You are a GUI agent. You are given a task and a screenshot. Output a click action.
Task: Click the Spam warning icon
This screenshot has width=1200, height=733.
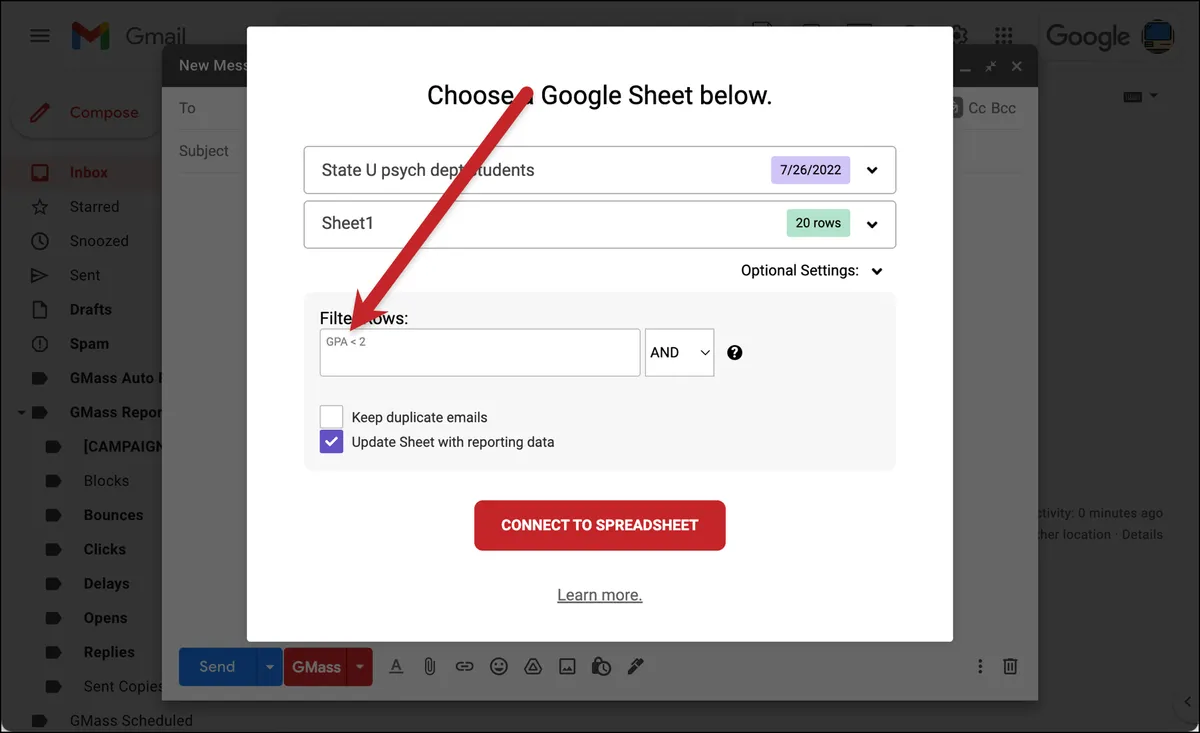(39, 344)
